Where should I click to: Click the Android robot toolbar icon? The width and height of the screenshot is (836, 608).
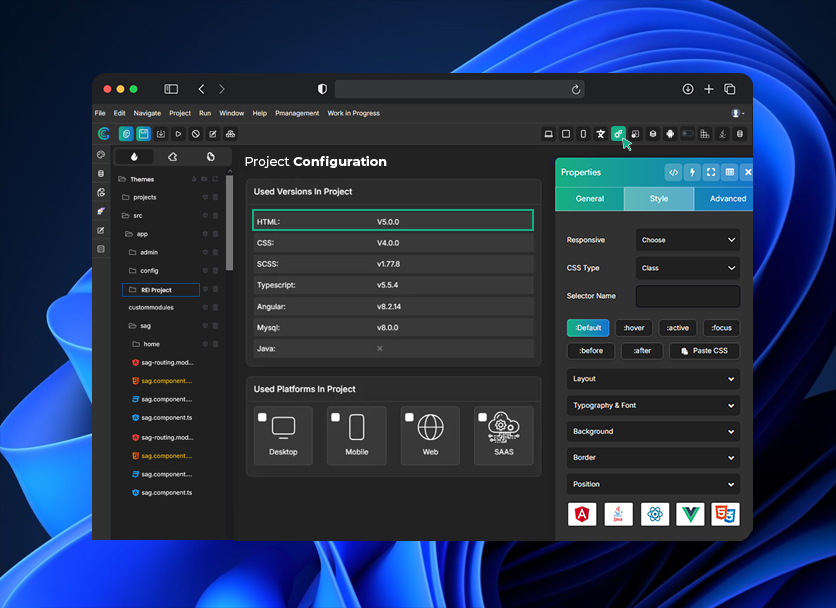[x=670, y=134]
